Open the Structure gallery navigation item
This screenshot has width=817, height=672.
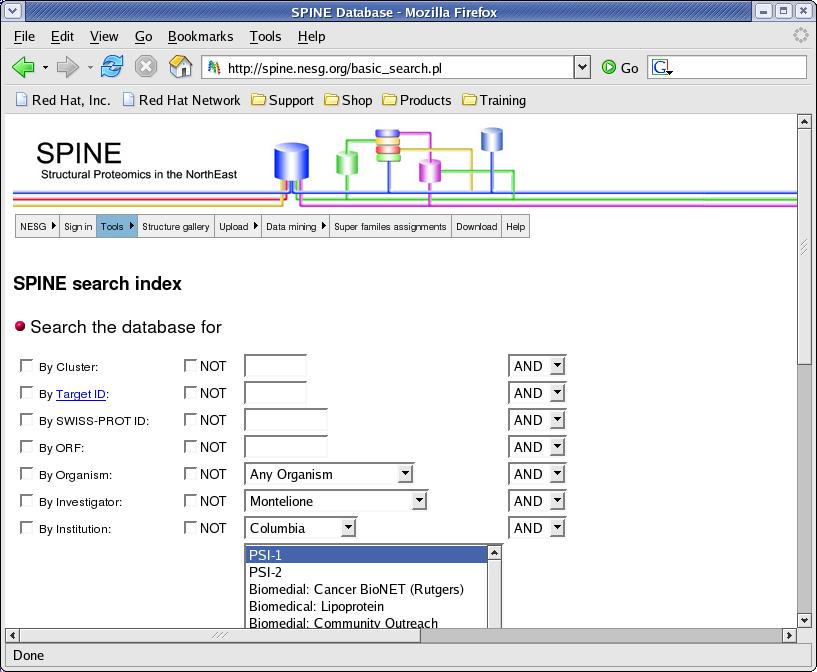(176, 227)
